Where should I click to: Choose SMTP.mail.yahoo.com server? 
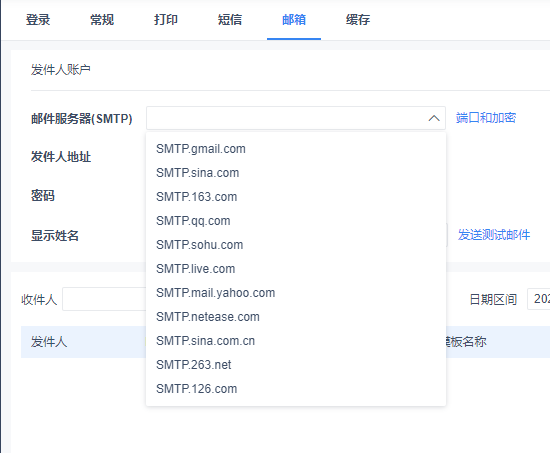point(296,293)
